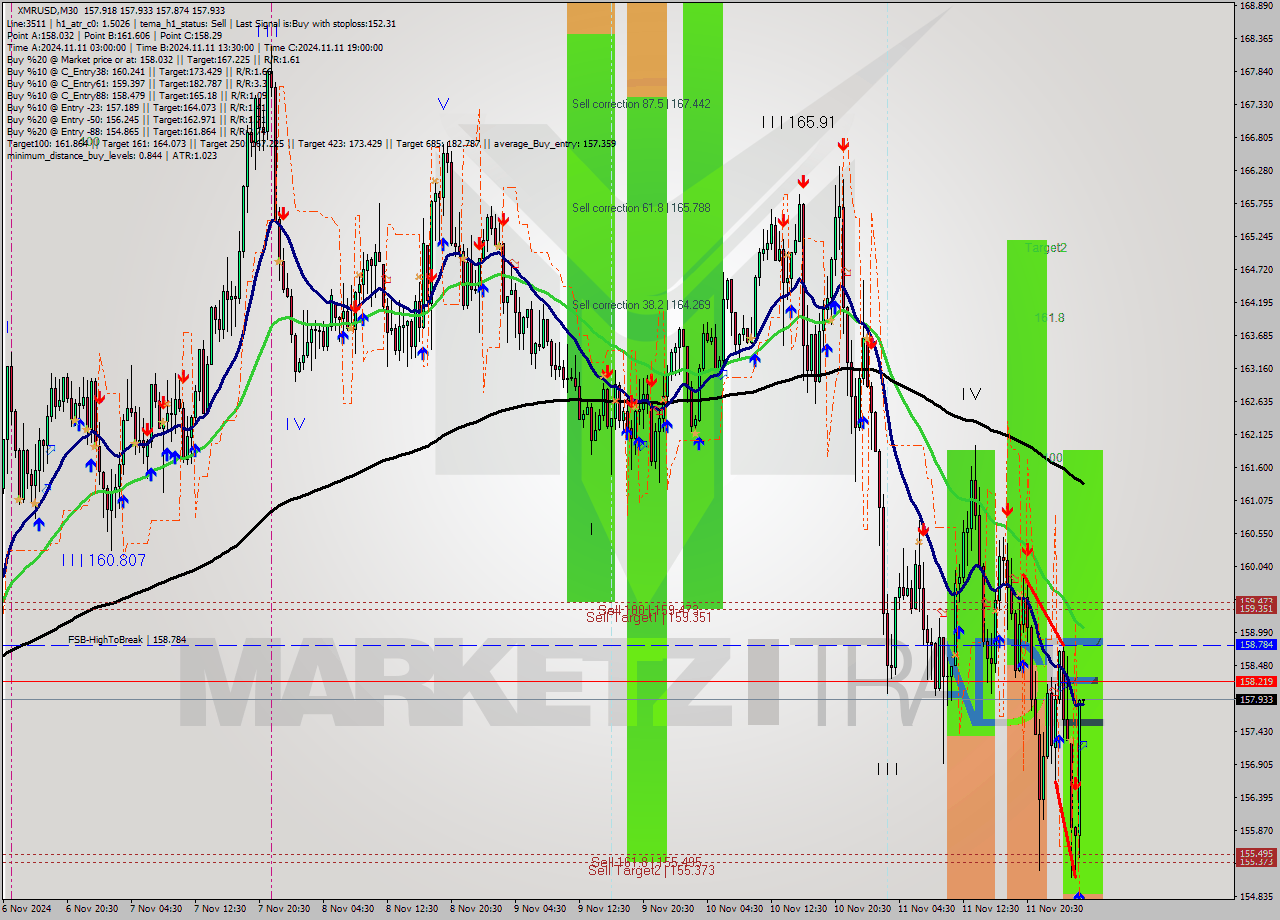Image resolution: width=1280 pixels, height=920 pixels.
Task: Click the 'FSB-HighToBreak | 158.784' level label
Action: [127, 639]
